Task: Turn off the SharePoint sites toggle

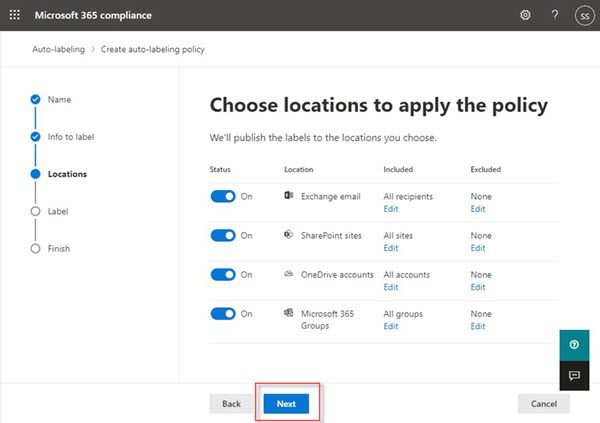Action: [x=223, y=235]
